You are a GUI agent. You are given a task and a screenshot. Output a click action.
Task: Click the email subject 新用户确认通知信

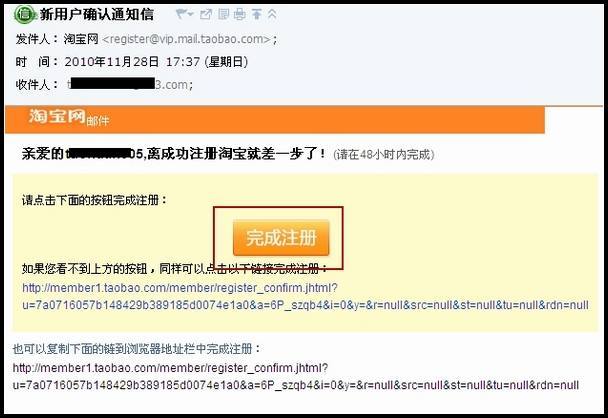tap(97, 15)
